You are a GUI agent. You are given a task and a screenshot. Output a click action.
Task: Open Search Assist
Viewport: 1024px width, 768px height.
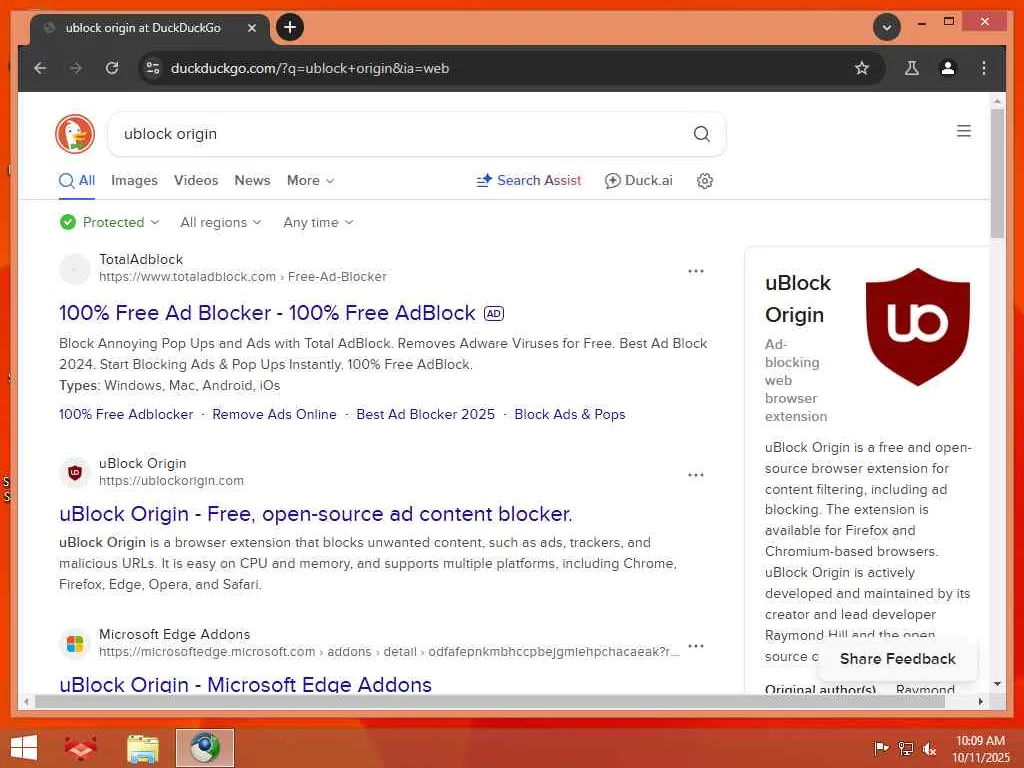529,181
